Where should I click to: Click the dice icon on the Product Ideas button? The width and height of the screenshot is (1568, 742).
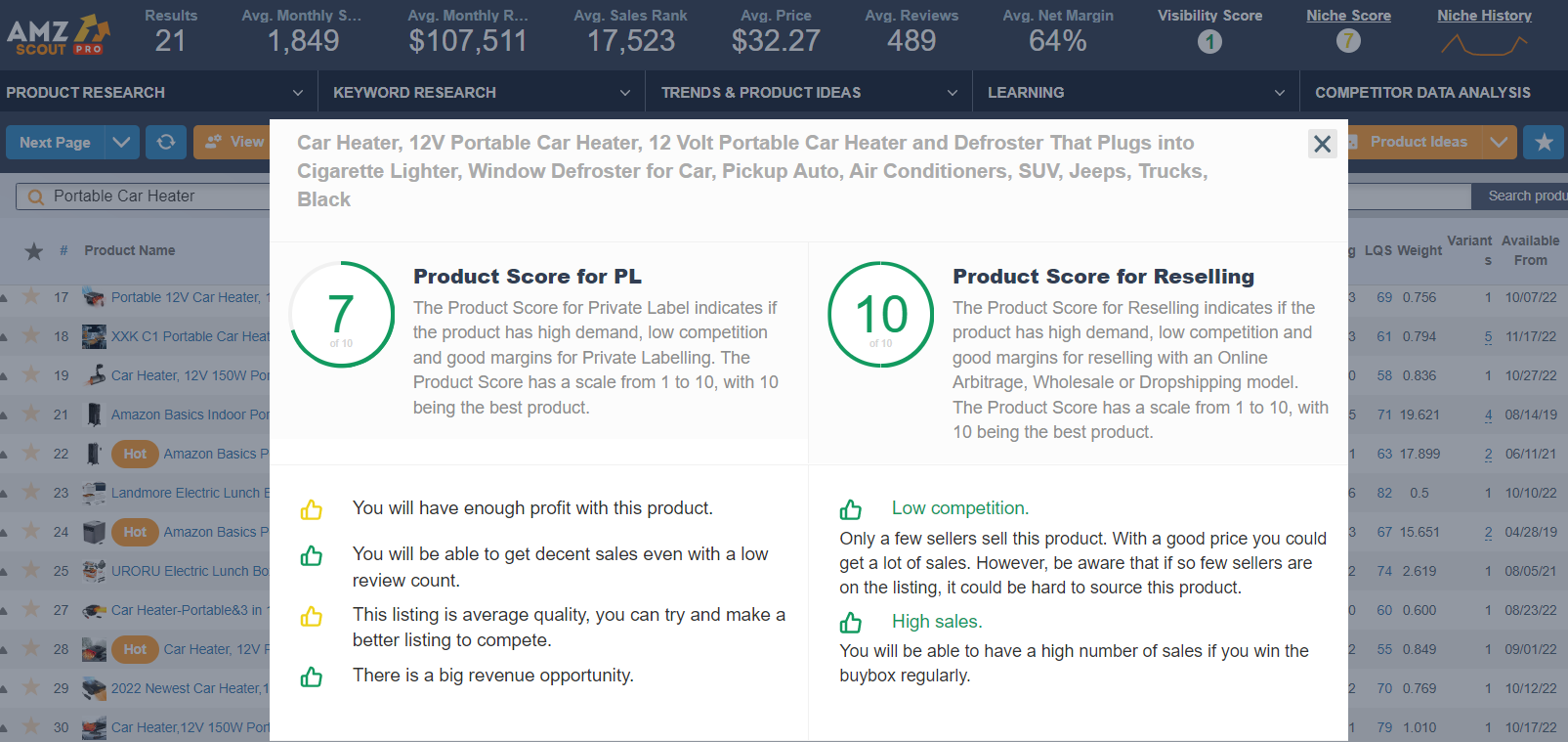pos(1353,142)
